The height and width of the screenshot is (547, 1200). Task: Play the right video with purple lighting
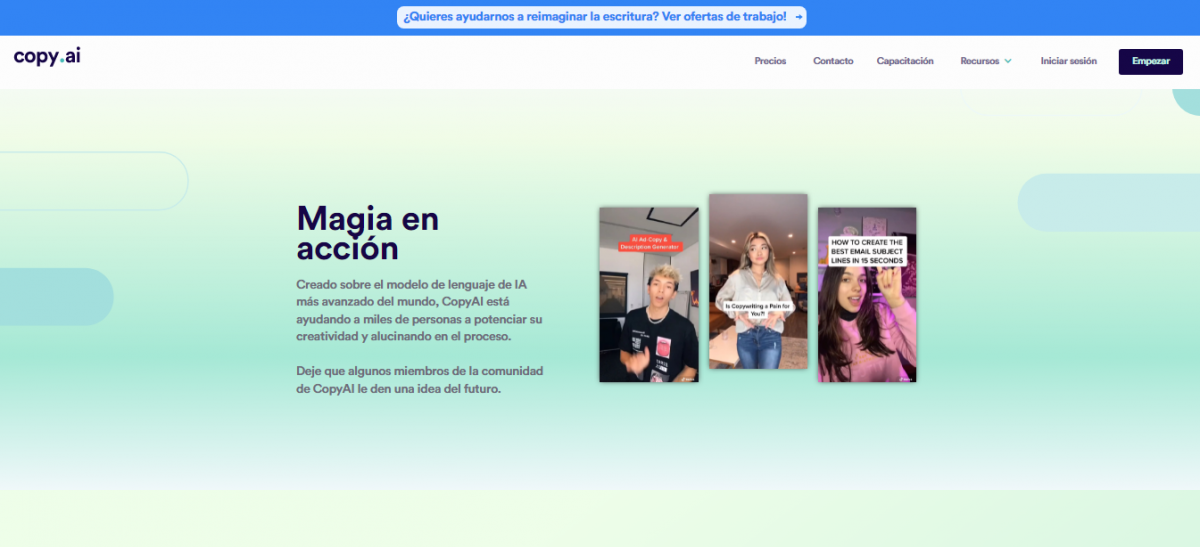click(866, 320)
